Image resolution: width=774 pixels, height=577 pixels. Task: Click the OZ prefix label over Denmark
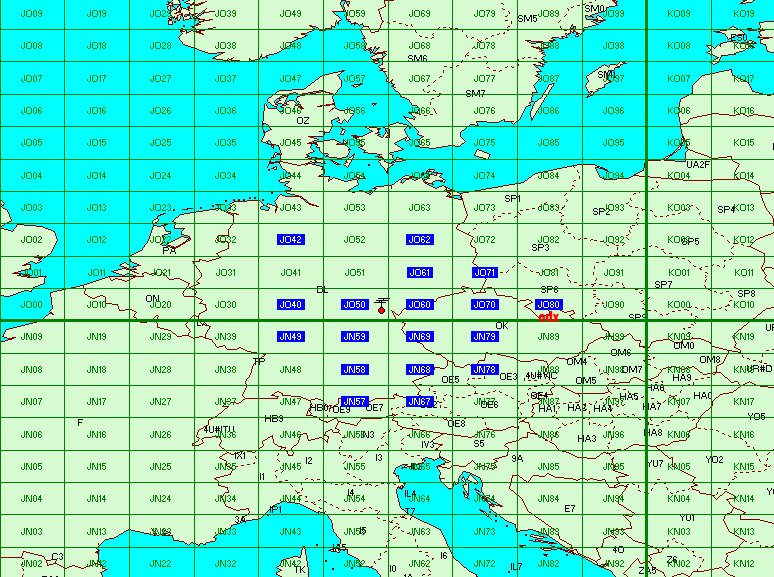tap(304, 121)
